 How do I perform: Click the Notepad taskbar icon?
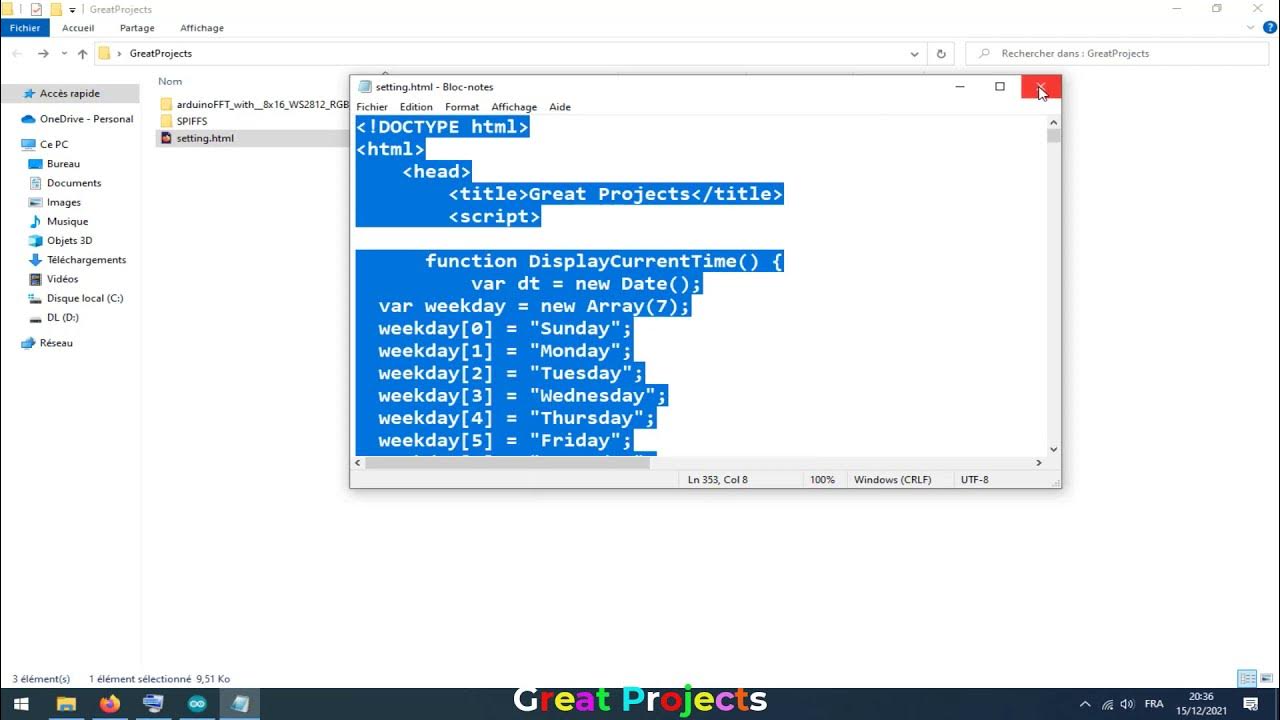[240, 704]
